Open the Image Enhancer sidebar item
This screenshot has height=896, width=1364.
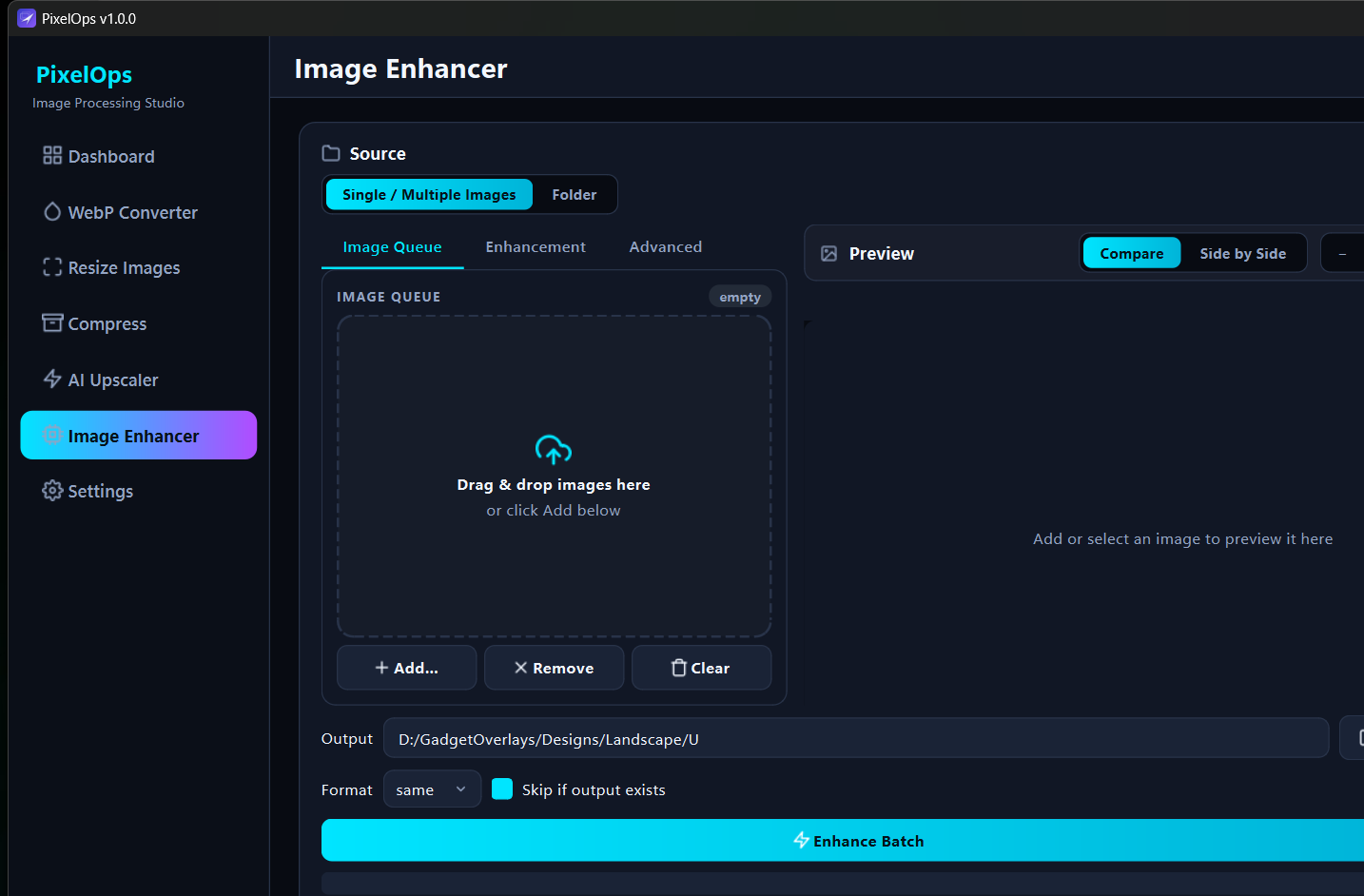pyautogui.click(x=139, y=435)
